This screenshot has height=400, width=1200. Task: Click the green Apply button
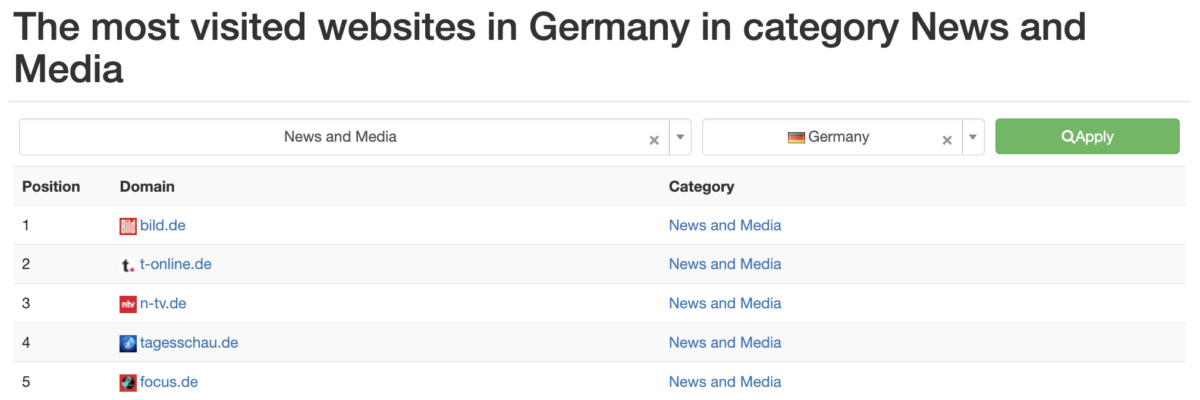1087,137
